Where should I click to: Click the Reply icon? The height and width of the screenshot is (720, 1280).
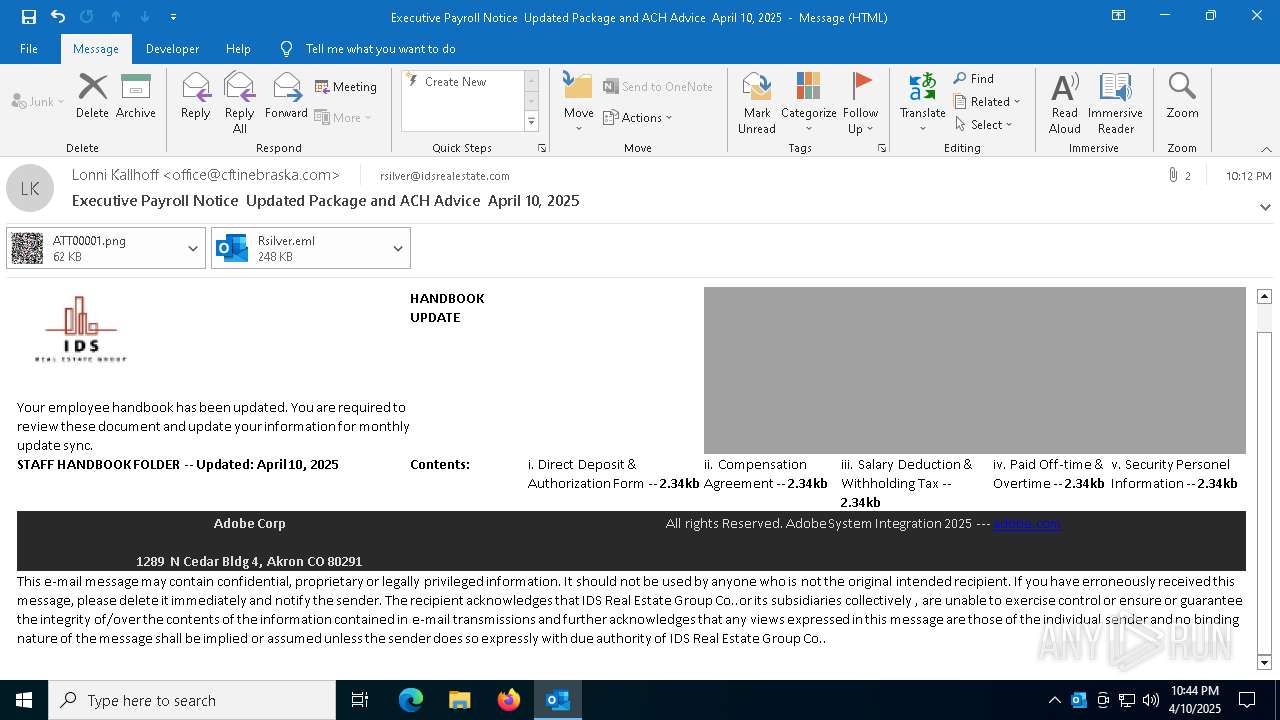(x=196, y=96)
